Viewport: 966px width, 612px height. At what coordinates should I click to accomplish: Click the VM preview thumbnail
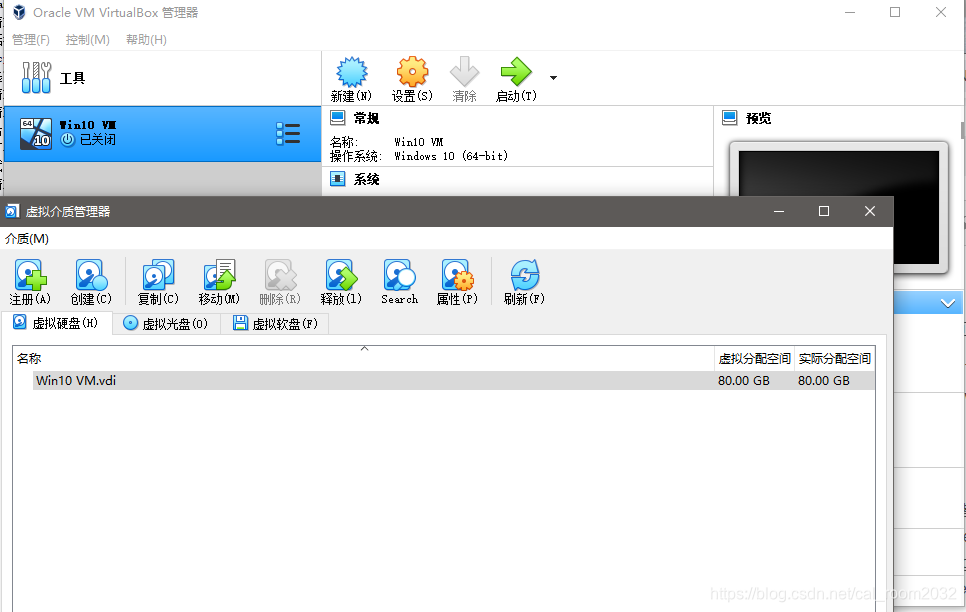click(x=838, y=207)
